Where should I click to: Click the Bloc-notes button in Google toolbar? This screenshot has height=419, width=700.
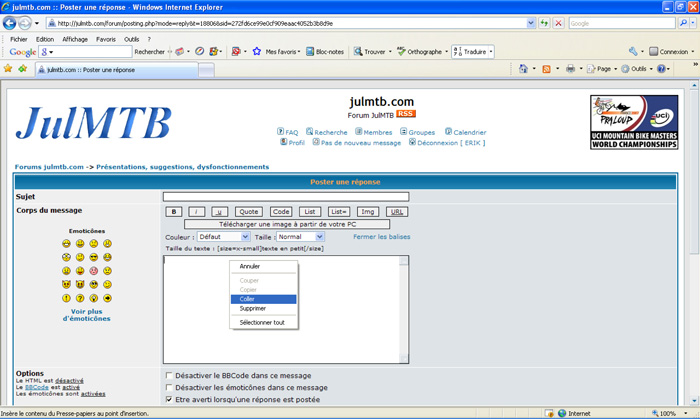[325, 52]
